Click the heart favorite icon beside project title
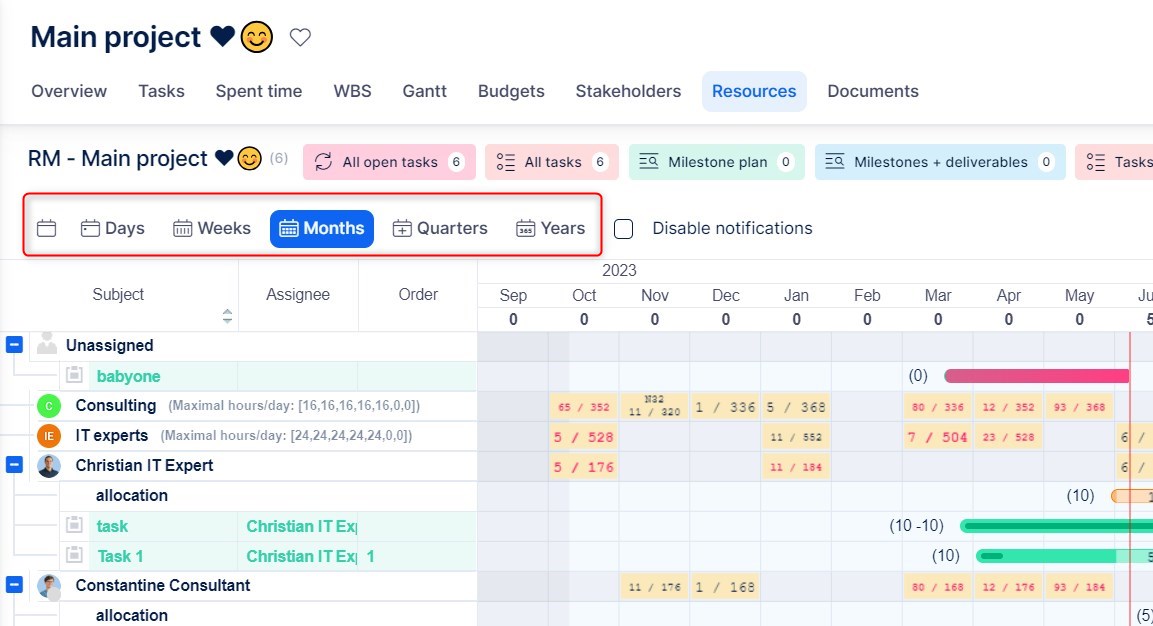This screenshot has height=626, width=1153. pos(300,38)
